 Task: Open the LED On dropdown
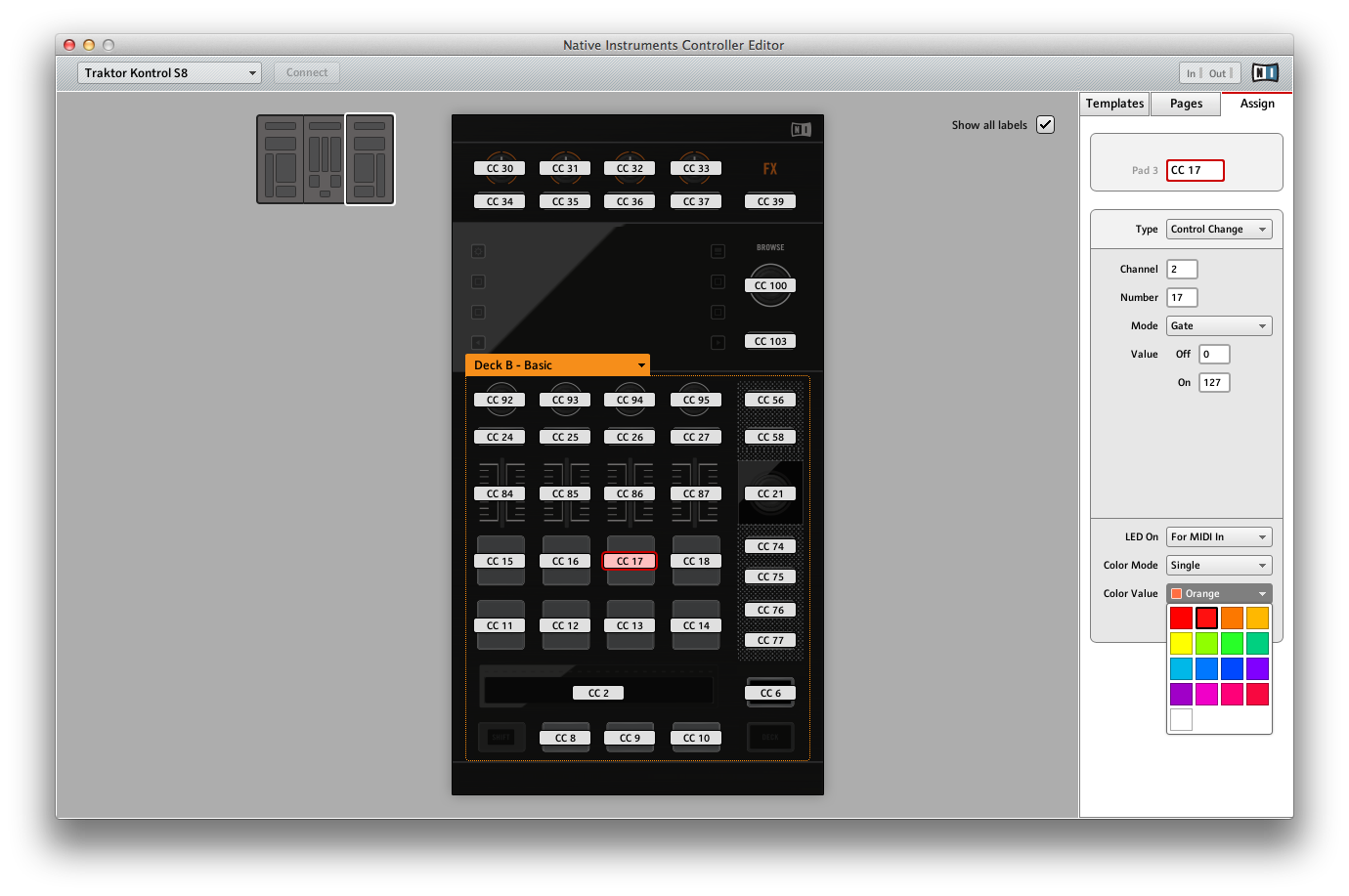pos(1219,536)
